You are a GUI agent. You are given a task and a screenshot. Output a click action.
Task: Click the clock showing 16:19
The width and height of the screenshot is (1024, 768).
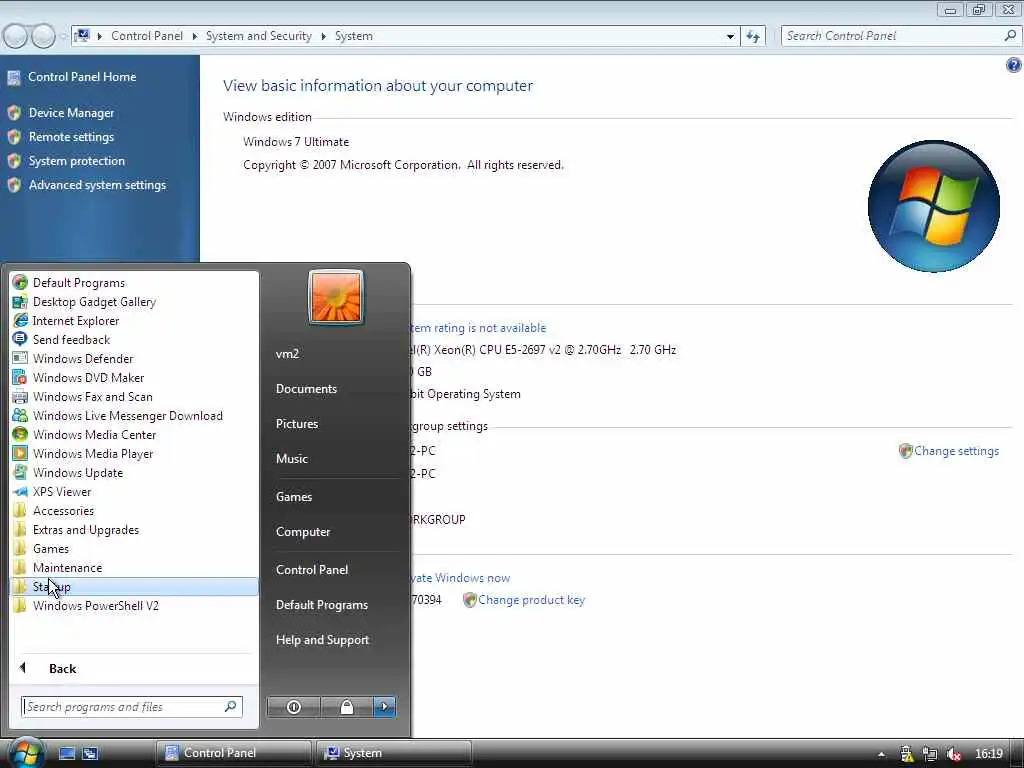[x=989, y=754]
